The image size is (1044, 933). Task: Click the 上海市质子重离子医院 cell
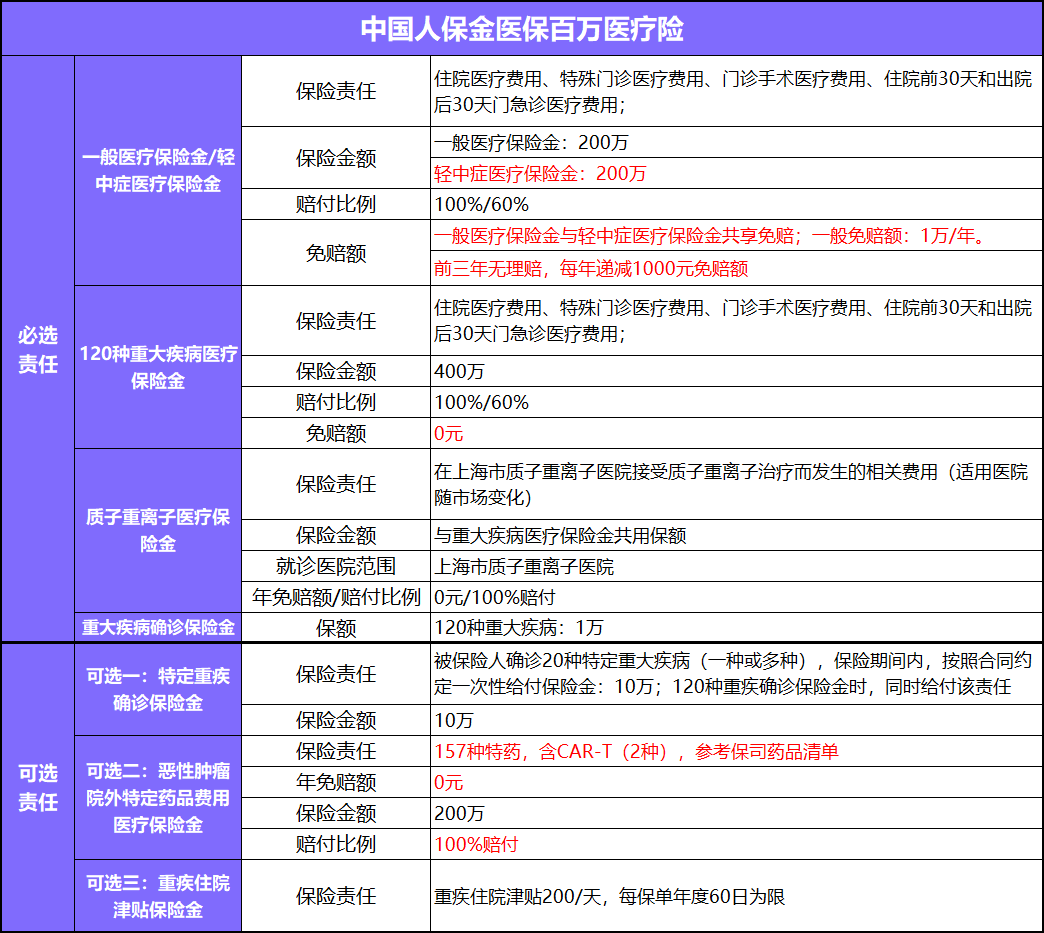click(x=736, y=566)
